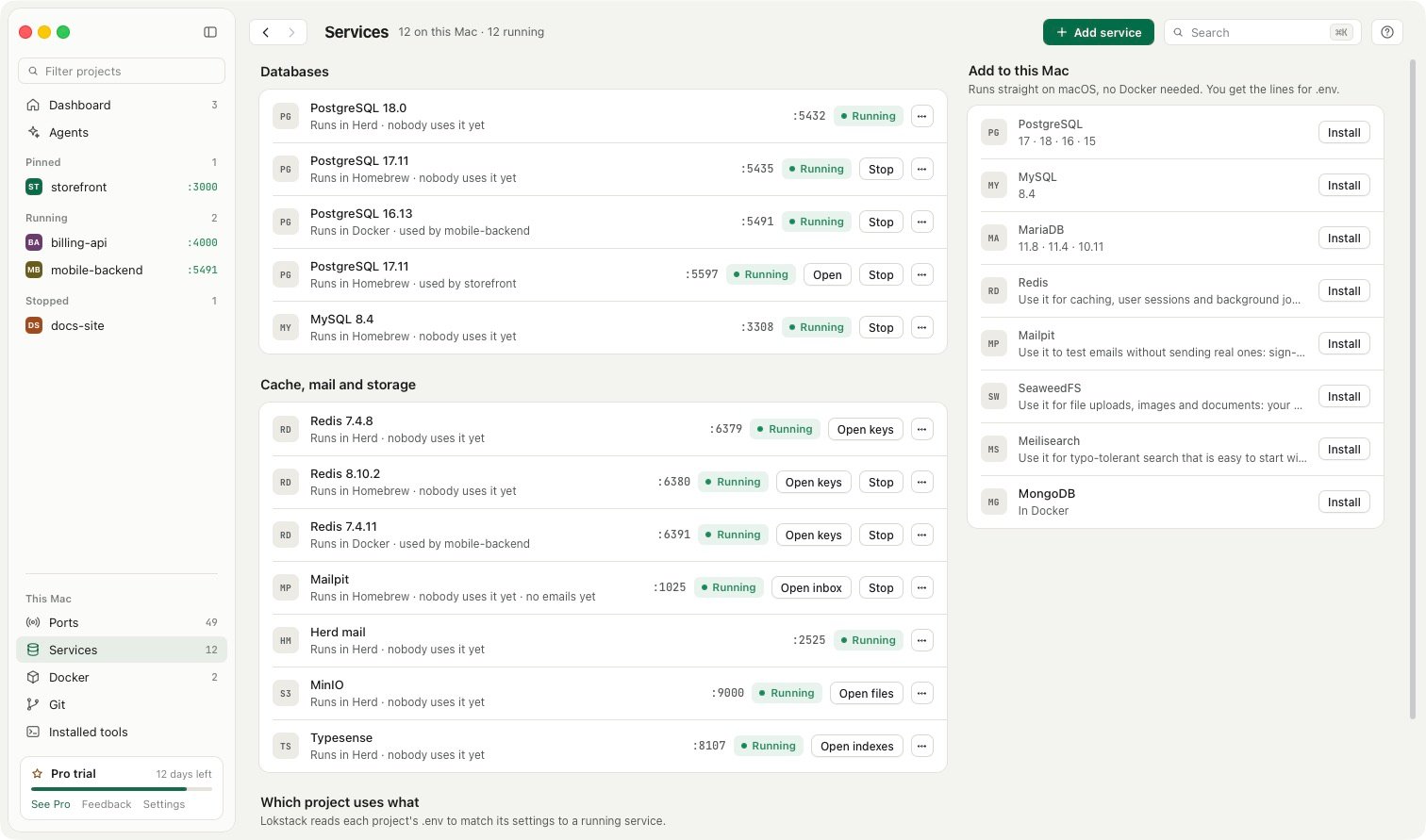This screenshot has width=1426, height=840.
Task: Click the Add service button
Action: [1099, 32]
